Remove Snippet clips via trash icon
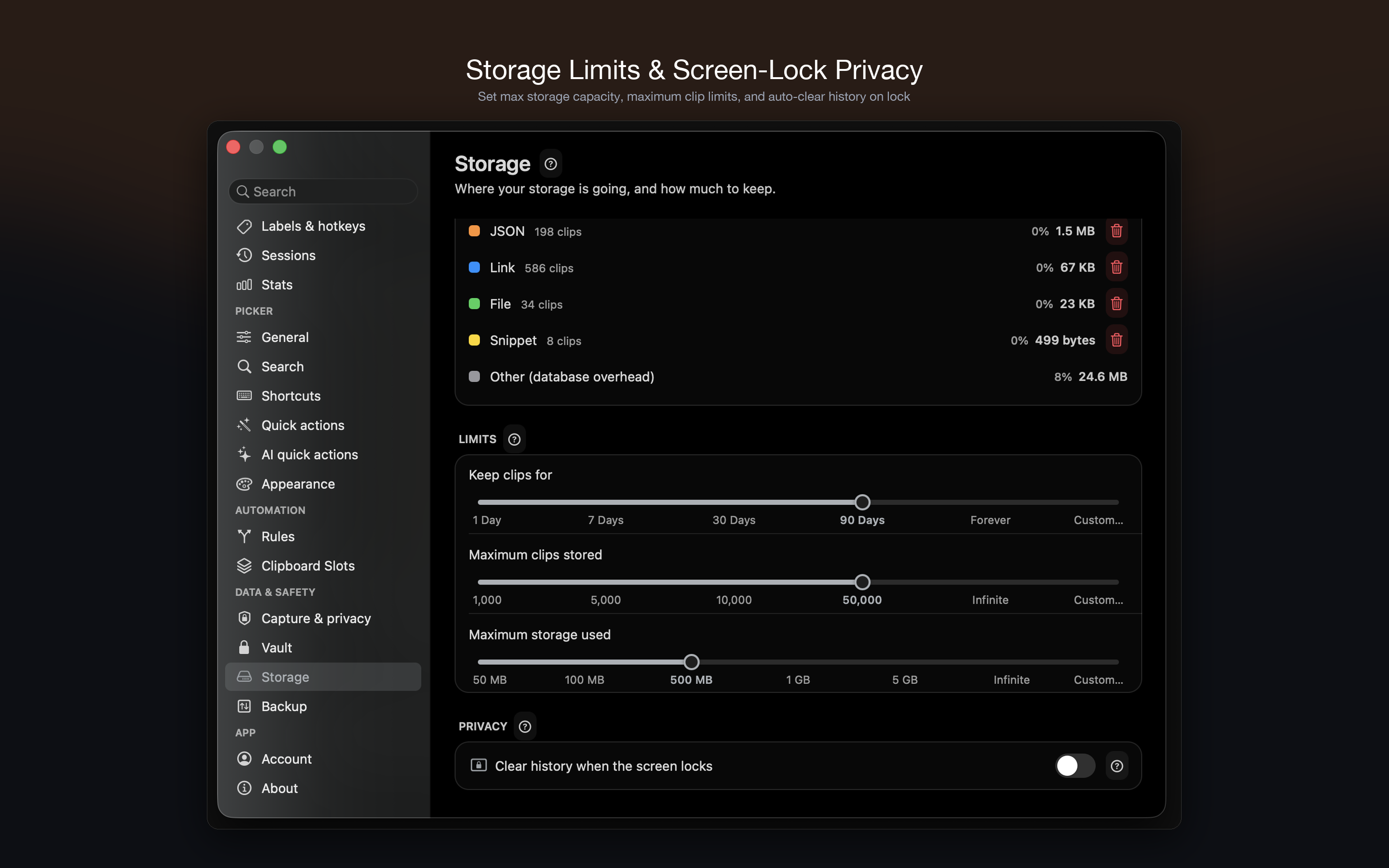 point(1117,340)
